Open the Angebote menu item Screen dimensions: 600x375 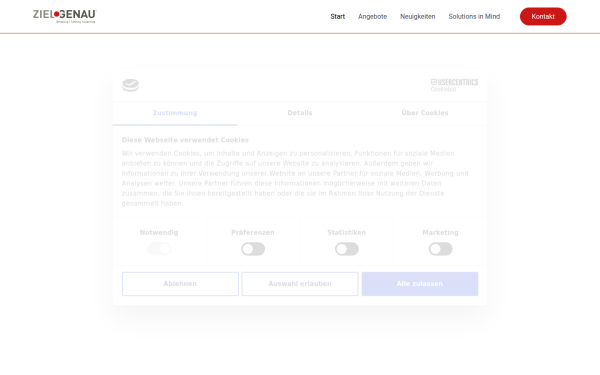coord(372,16)
